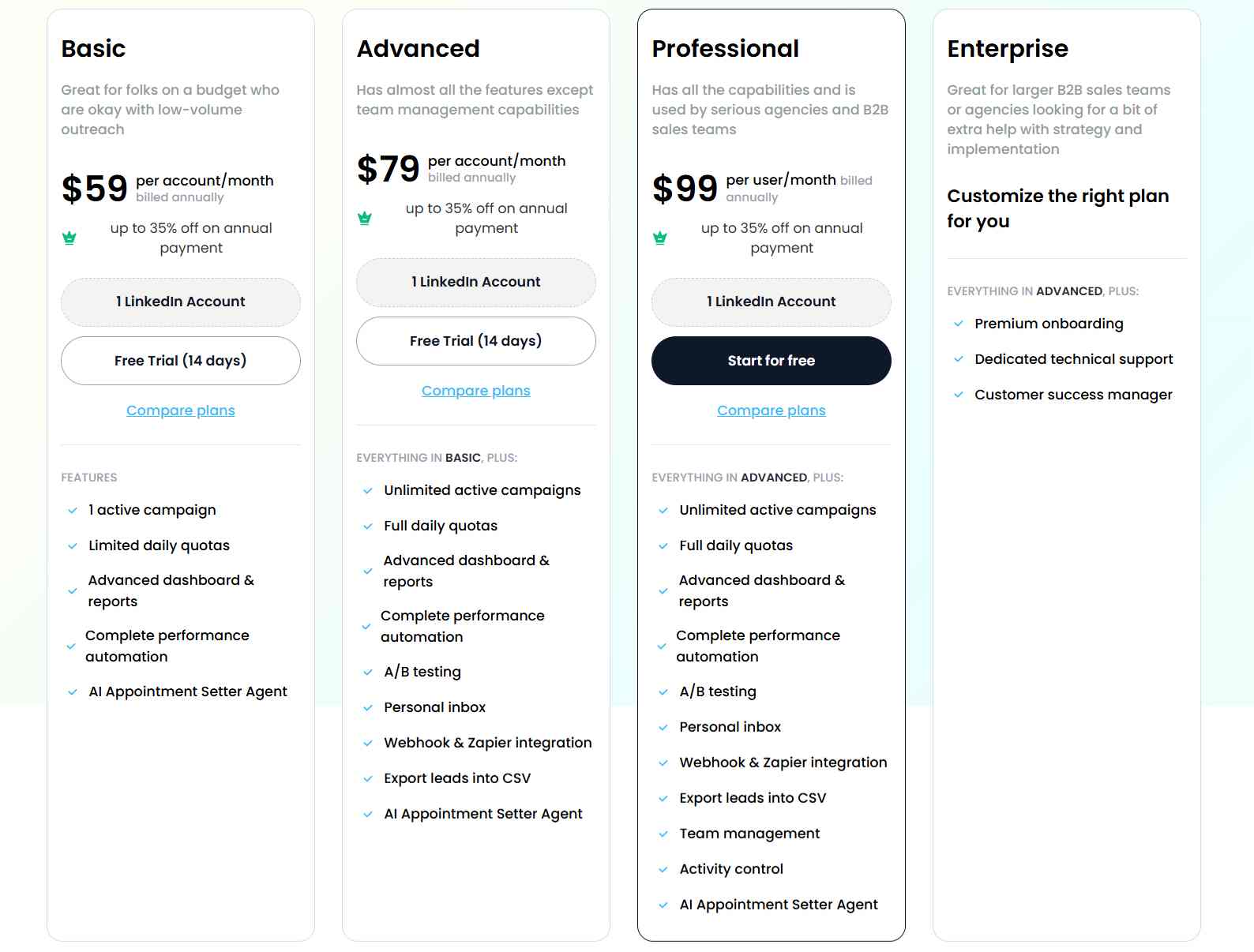
Task: Click the green crown icon on Basic plan
Action: coord(68,237)
